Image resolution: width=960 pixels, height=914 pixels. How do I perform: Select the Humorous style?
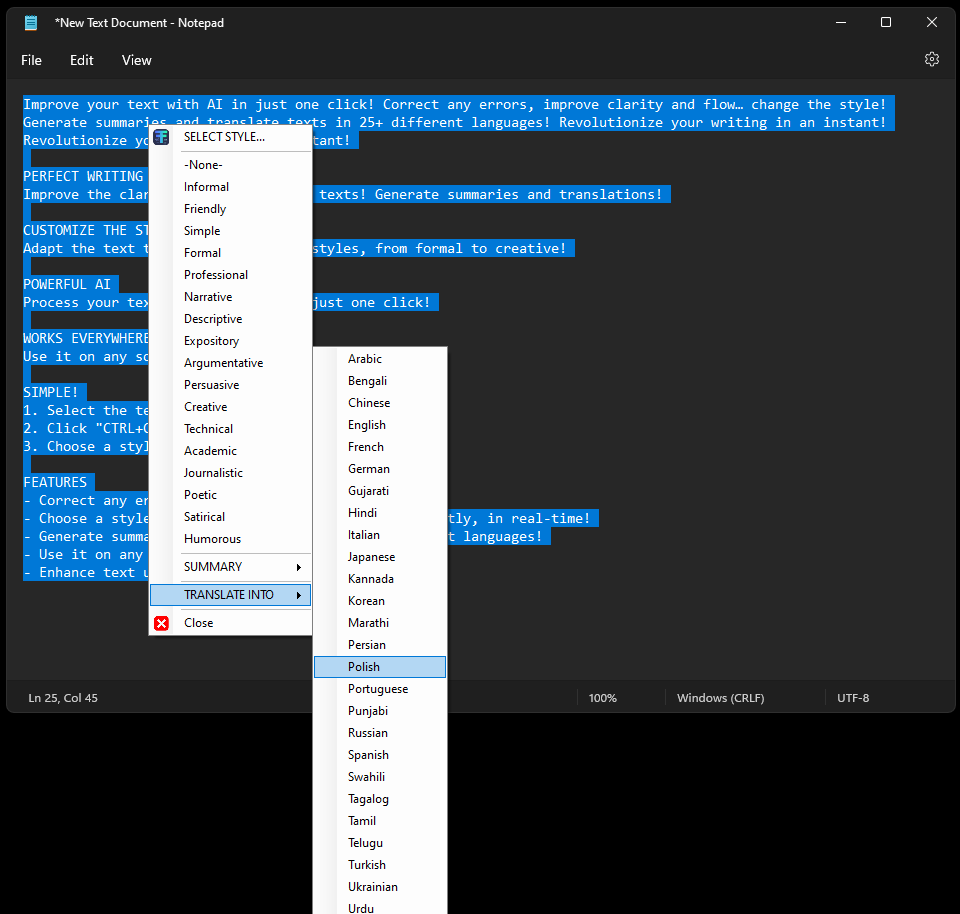pyautogui.click(x=231, y=539)
